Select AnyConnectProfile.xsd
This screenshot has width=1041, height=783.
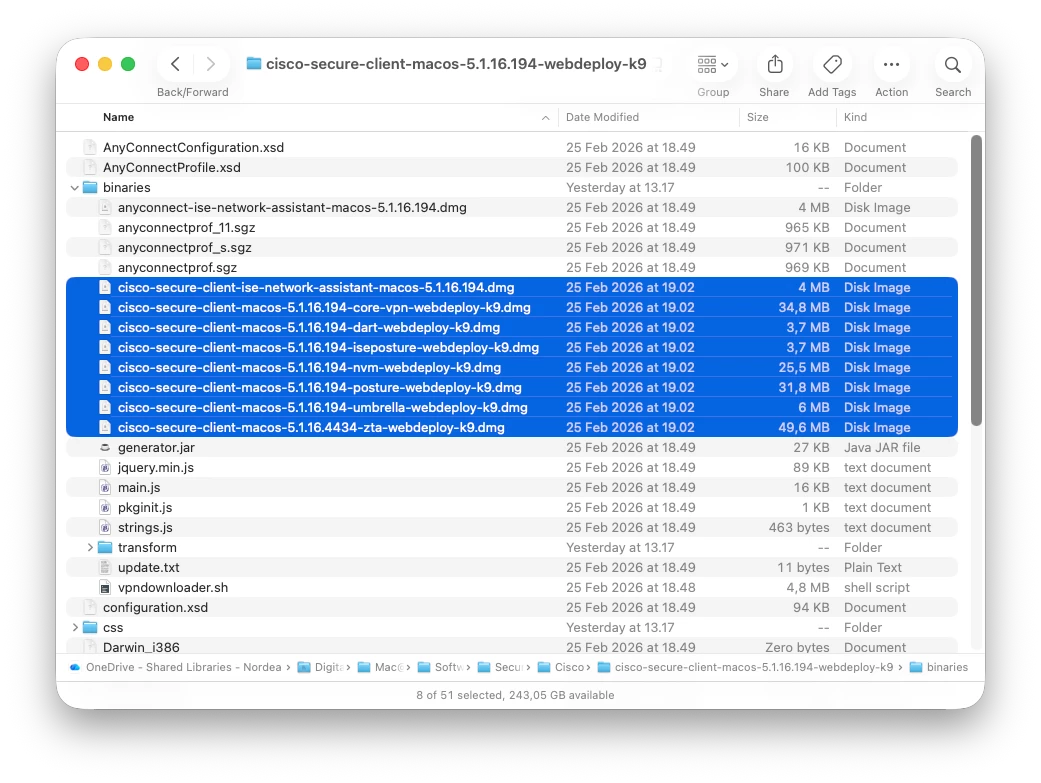coord(512,167)
